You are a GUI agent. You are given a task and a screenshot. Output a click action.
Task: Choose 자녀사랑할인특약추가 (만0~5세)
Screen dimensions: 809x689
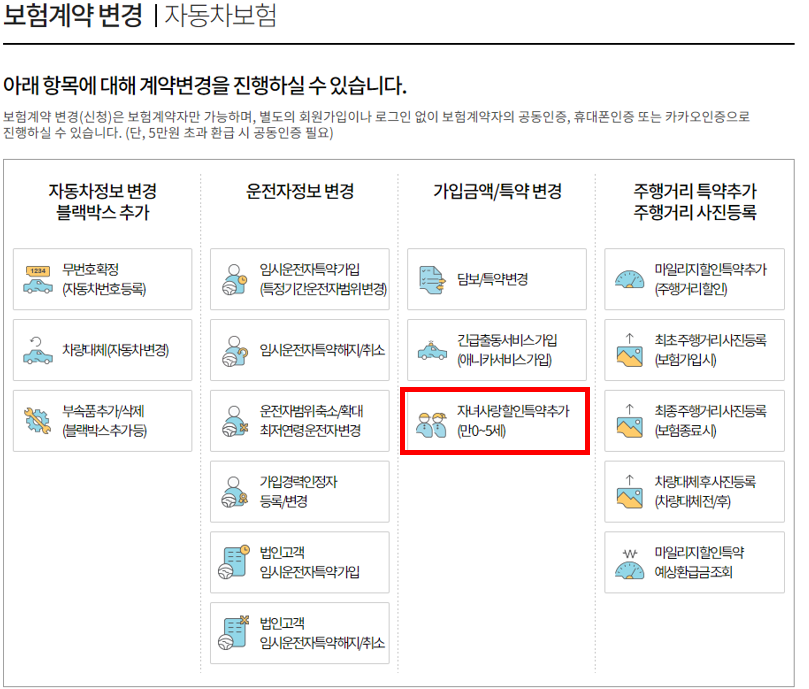pyautogui.click(x=496, y=421)
